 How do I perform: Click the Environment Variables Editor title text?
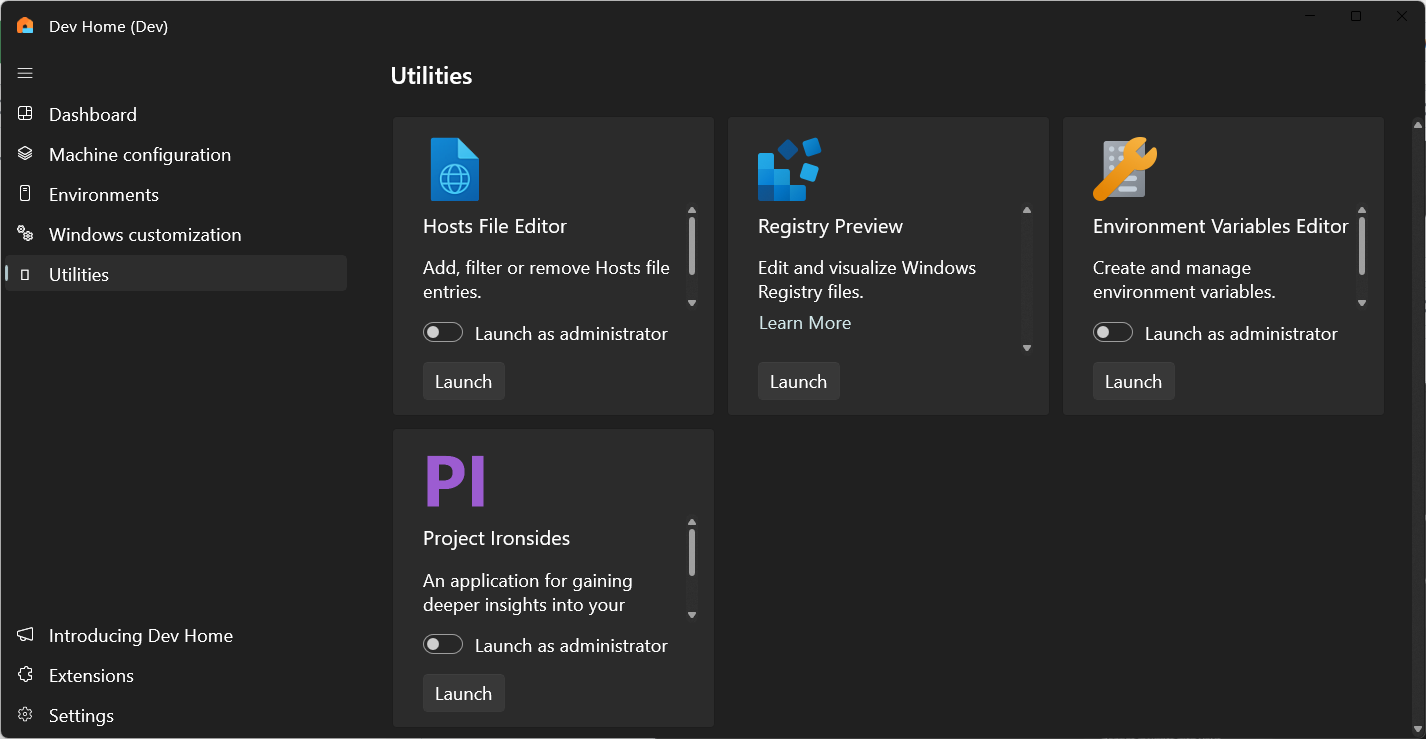point(1221,226)
